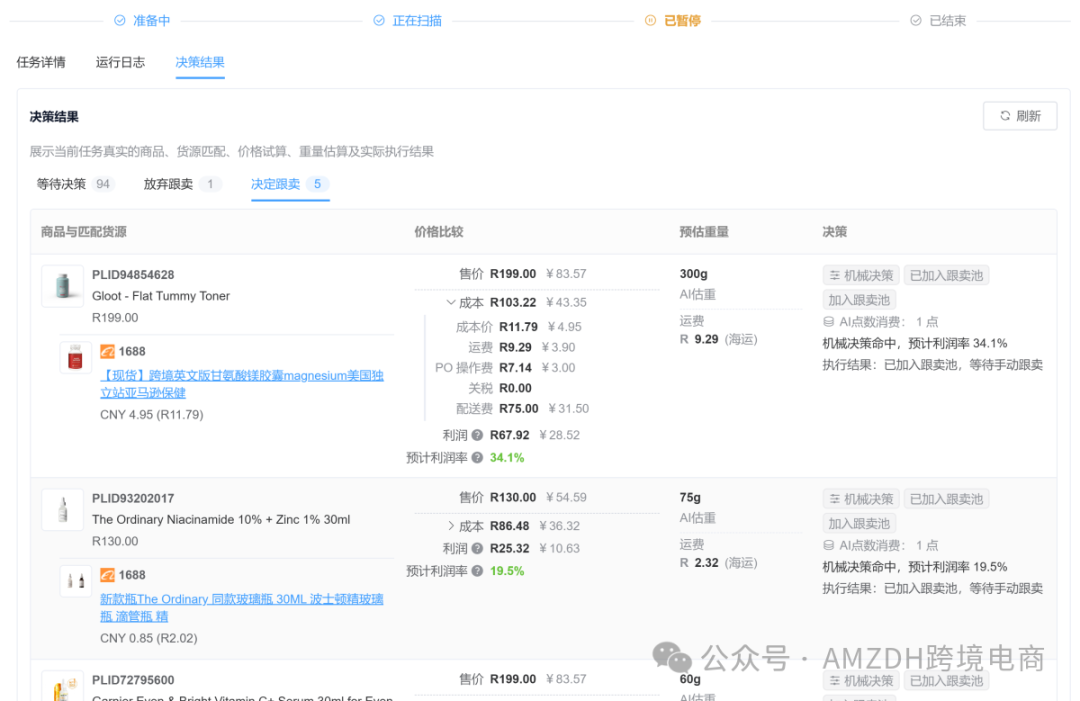This screenshot has width=1080, height=701.
Task: Click the CNY 0.85 (R2.02) source price
Action: (149, 638)
